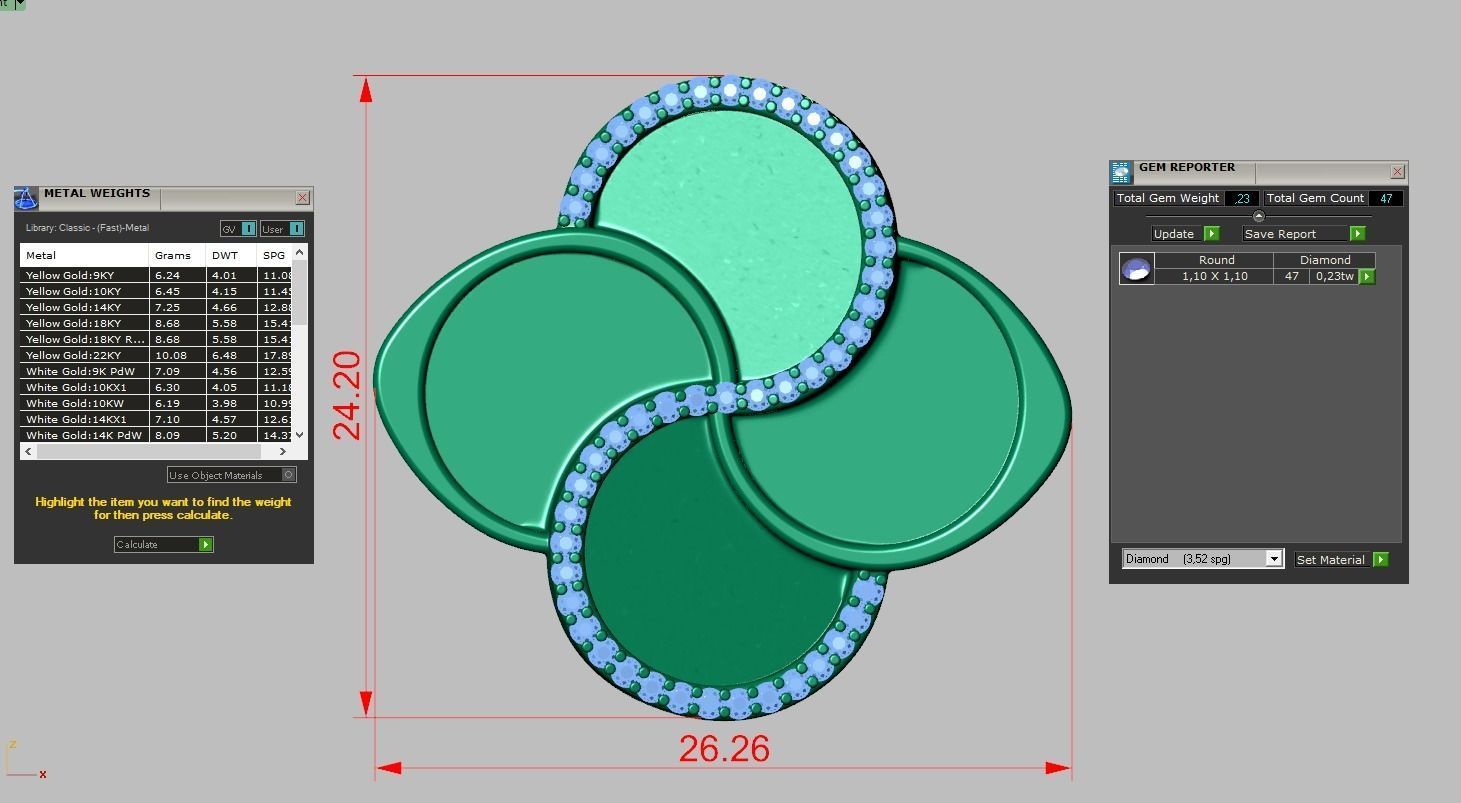Select the White Gold:14K PdW row
This screenshot has width=1461, height=803.
tap(156, 435)
